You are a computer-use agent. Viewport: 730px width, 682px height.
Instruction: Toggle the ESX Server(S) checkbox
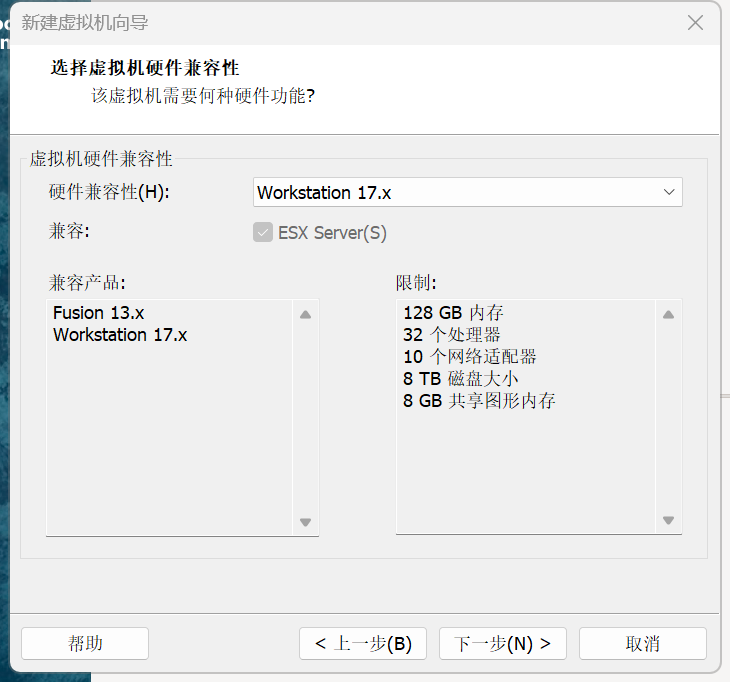[x=263, y=232]
